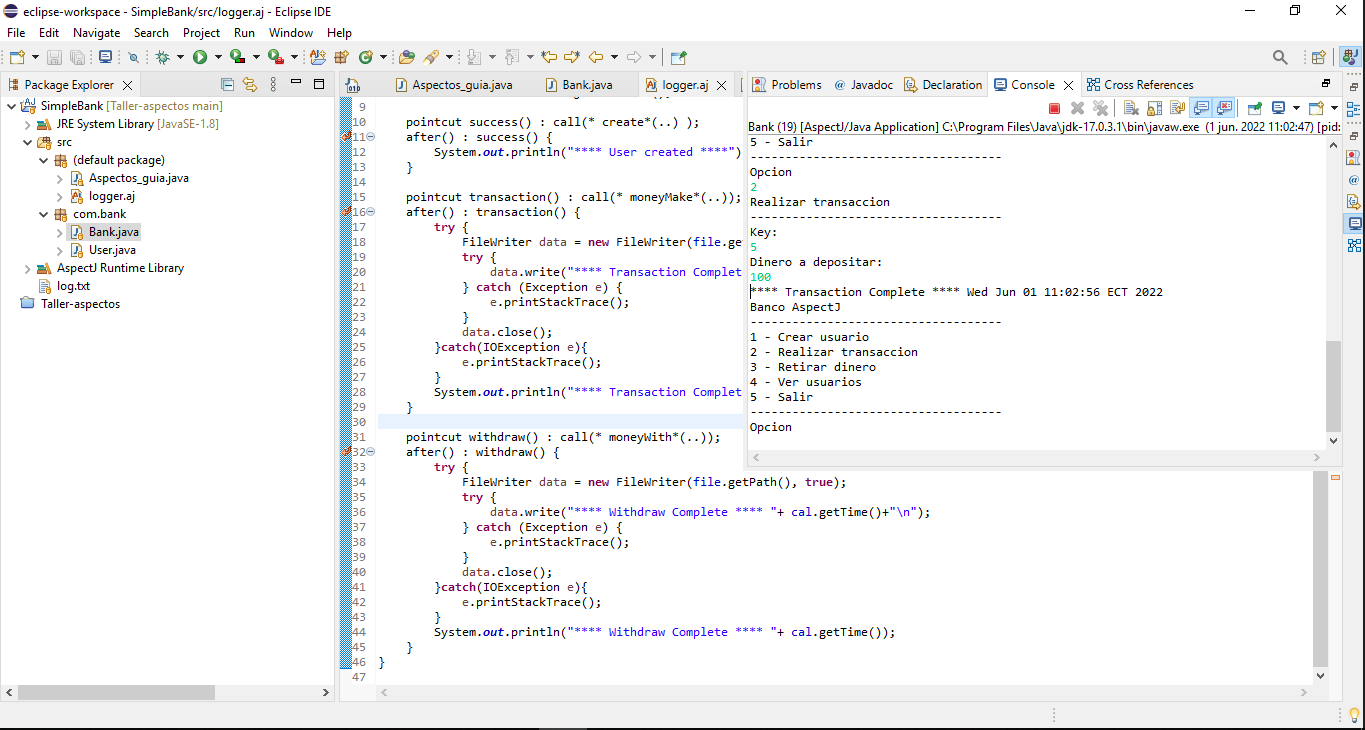This screenshot has width=1365, height=730.
Task: Toggle Scroll Lock in Console toolbar
Action: point(1154,108)
